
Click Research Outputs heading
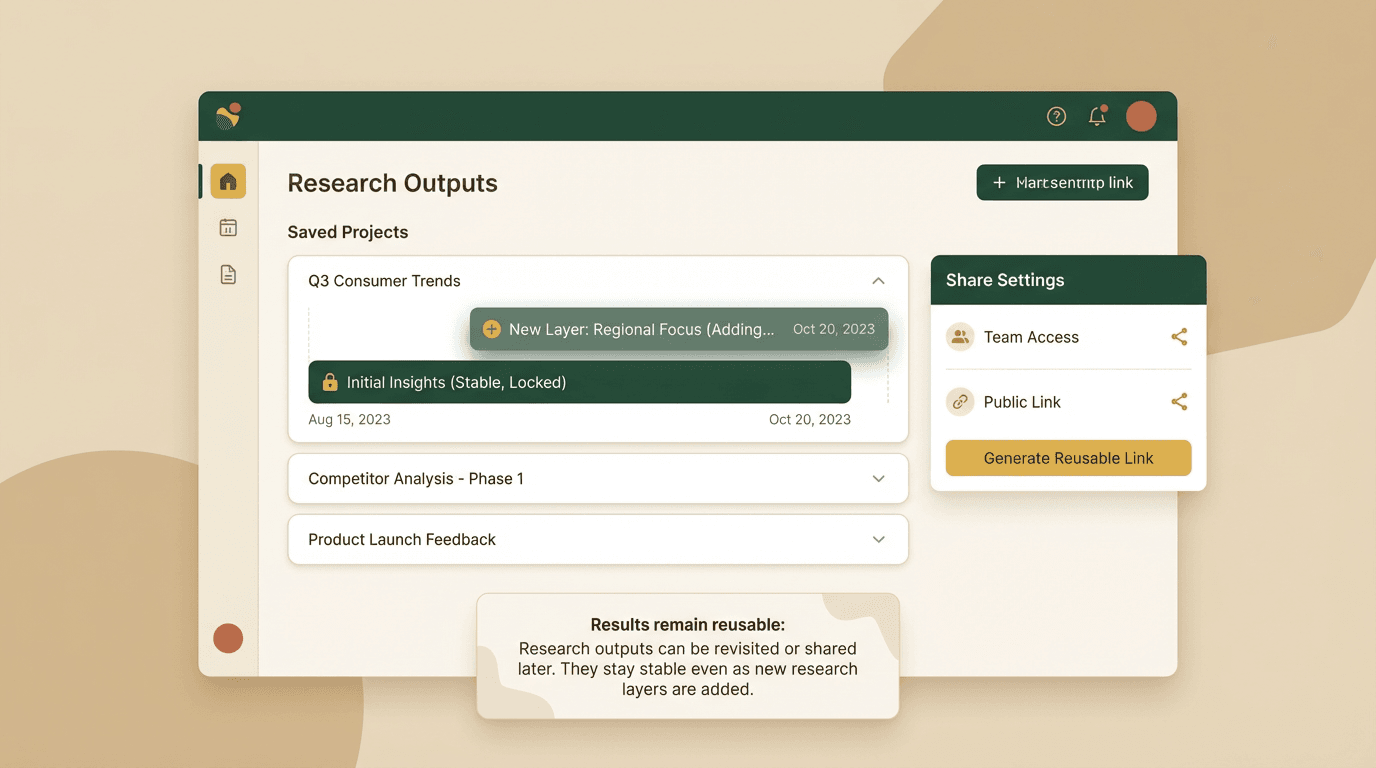click(392, 183)
